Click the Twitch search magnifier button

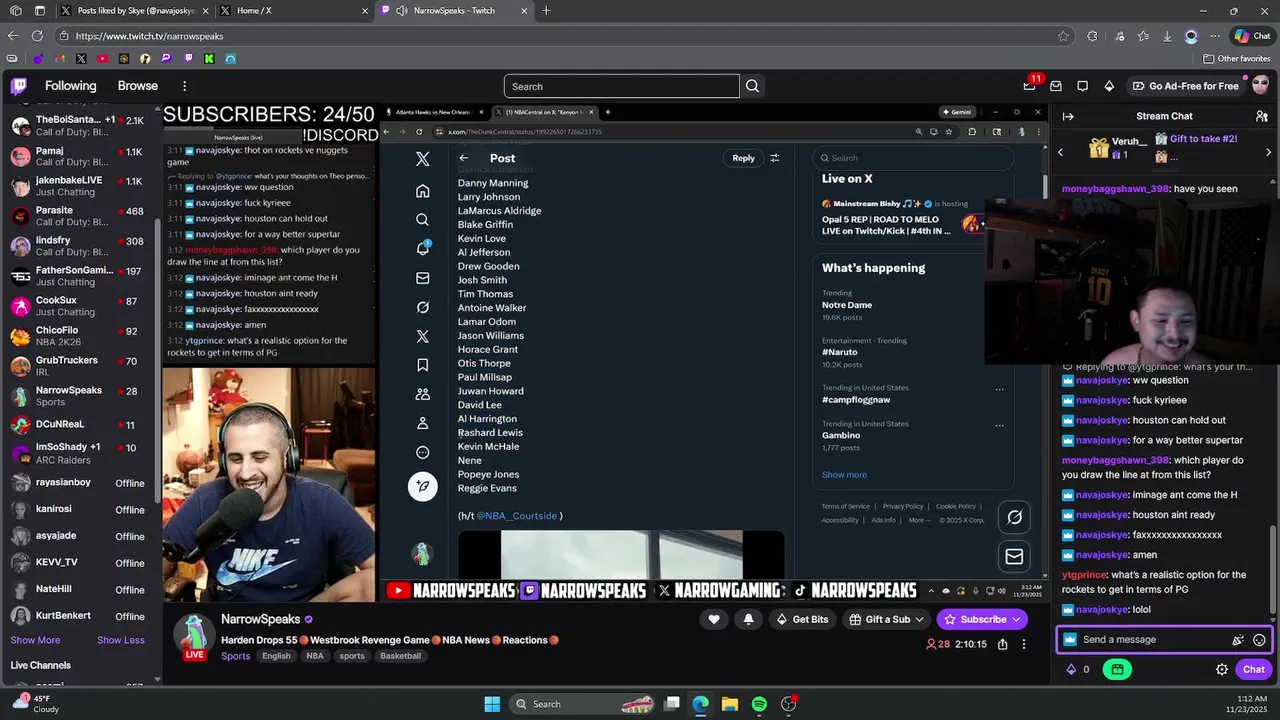pos(752,86)
